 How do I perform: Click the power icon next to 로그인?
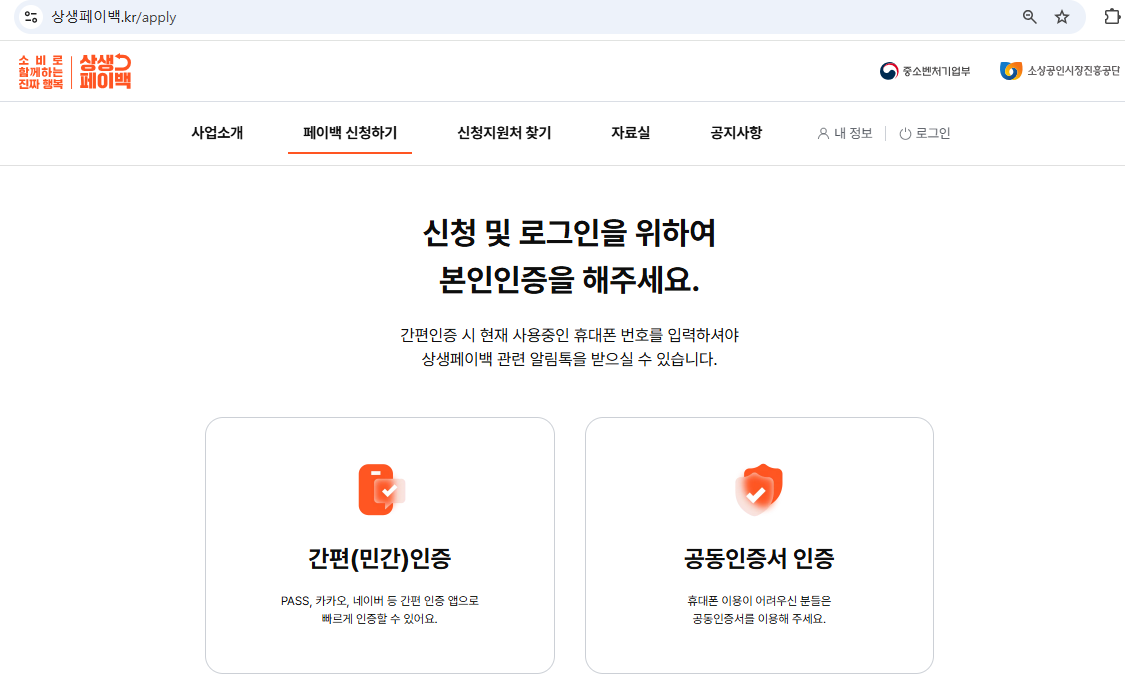point(903,133)
